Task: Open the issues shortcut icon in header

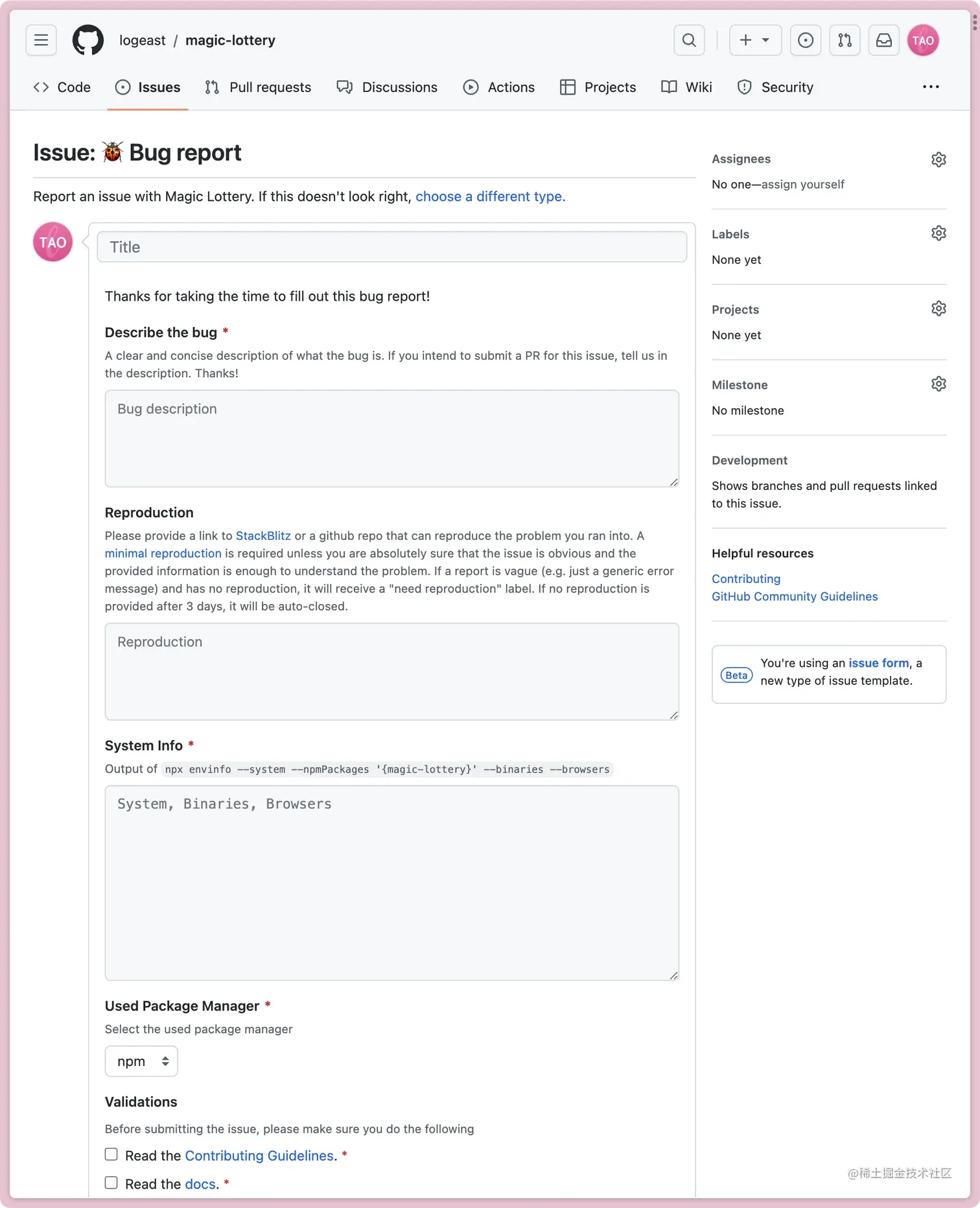Action: pyautogui.click(x=806, y=40)
